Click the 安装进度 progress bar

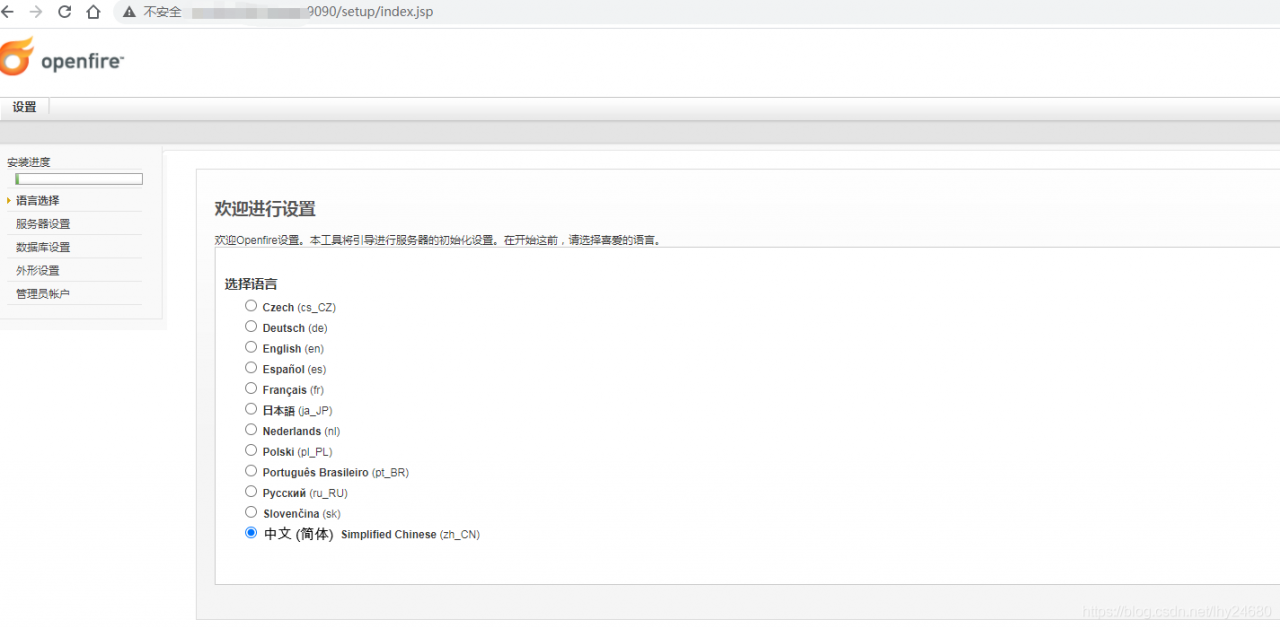coord(79,179)
